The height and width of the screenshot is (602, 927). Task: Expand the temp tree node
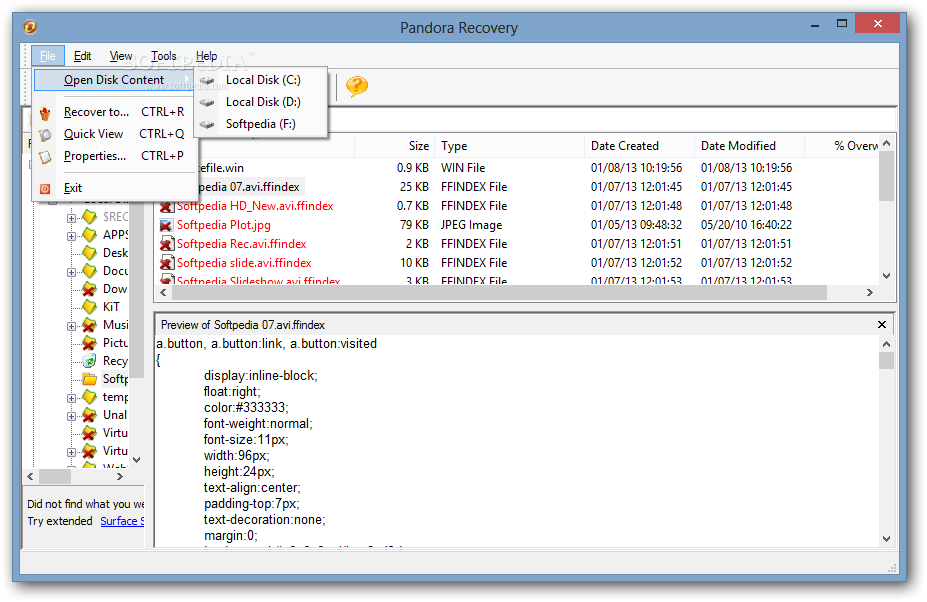tap(72, 399)
